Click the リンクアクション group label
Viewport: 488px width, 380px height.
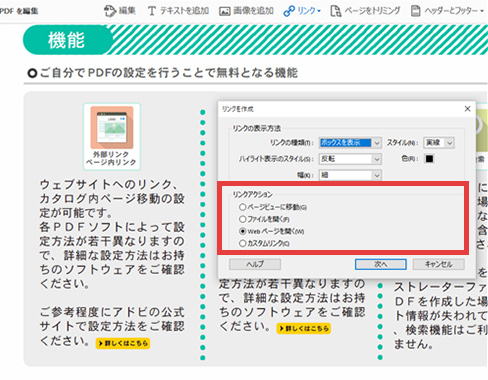(x=252, y=194)
